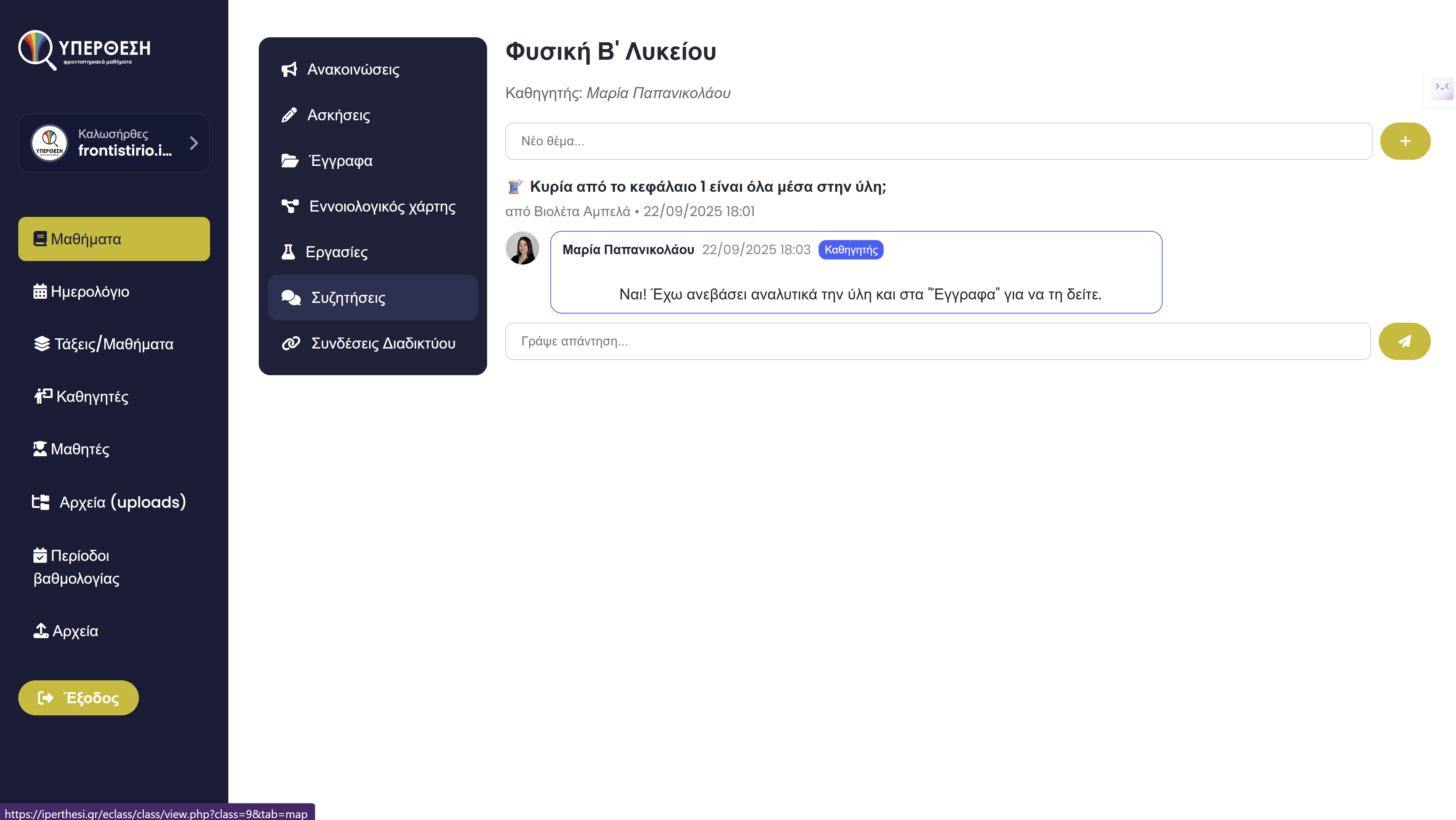
Task: Open topic about κεφάλαιο 1 ύλη
Action: 707,187
